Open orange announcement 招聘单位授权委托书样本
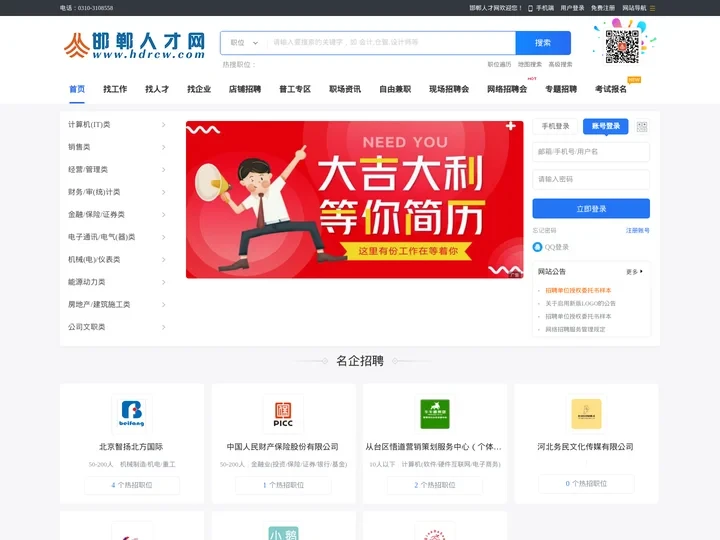The width and height of the screenshot is (720, 540). [x=578, y=291]
